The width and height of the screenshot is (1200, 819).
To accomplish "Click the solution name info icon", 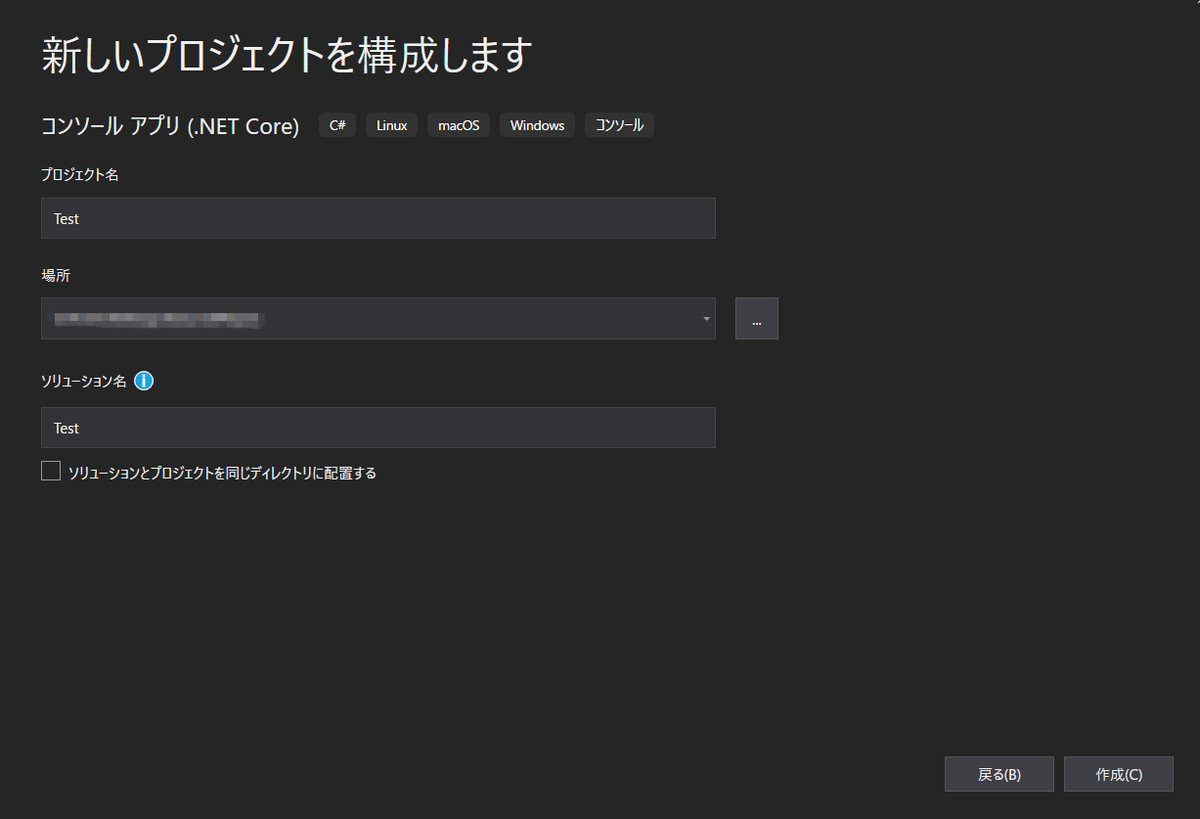I will click(144, 381).
